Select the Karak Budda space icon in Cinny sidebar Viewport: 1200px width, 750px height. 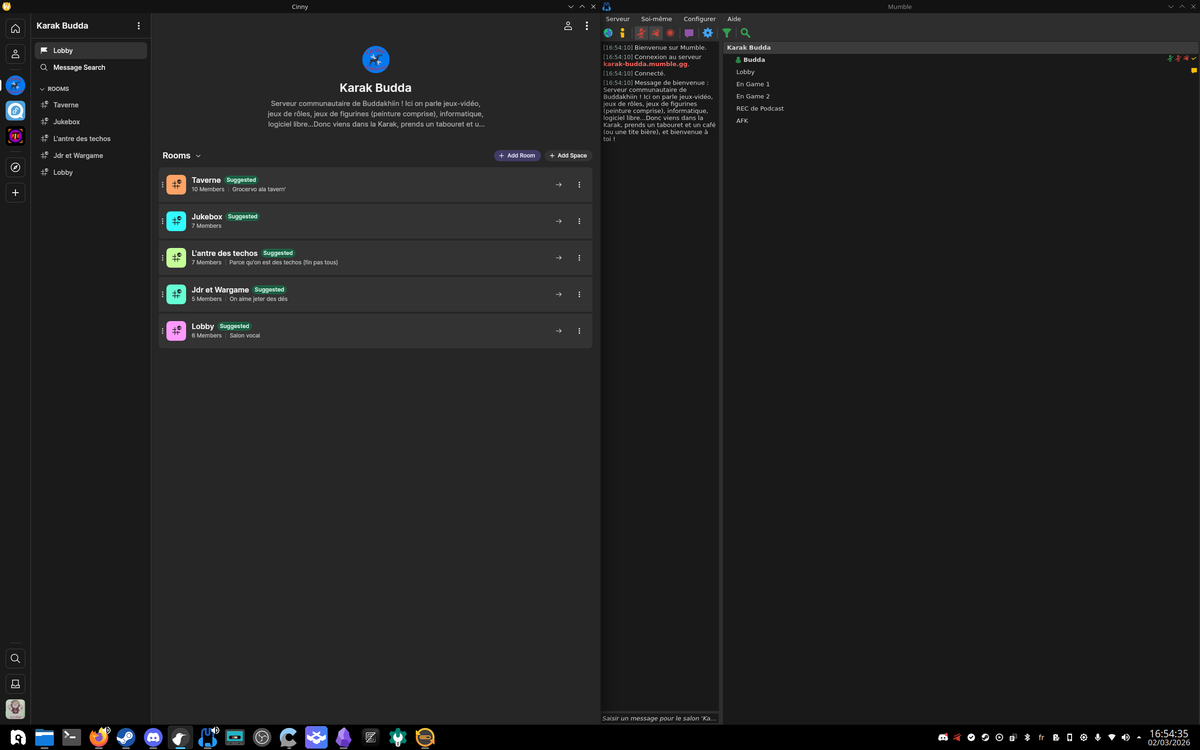pyautogui.click(x=15, y=85)
